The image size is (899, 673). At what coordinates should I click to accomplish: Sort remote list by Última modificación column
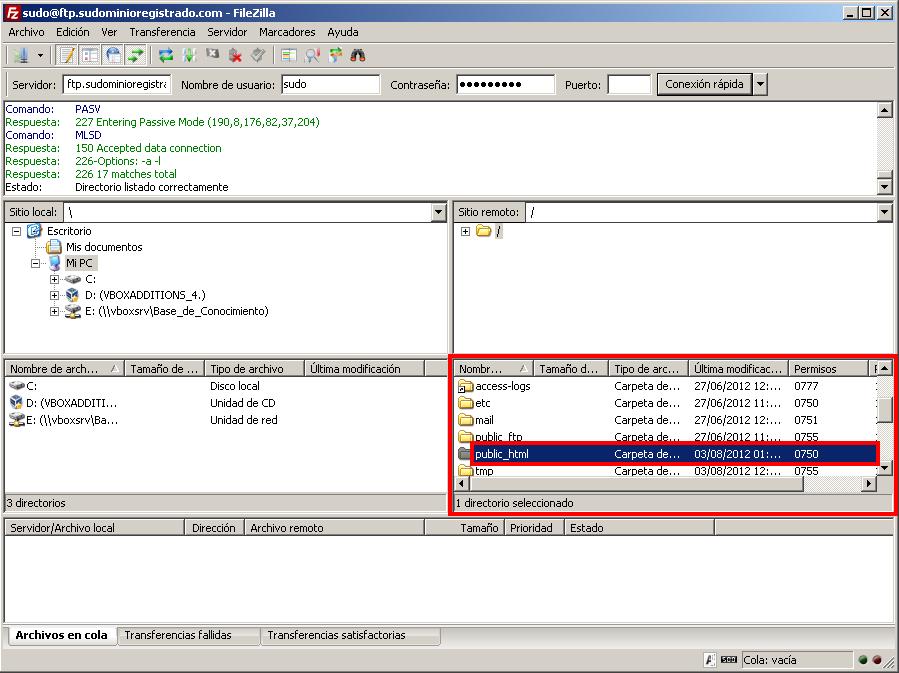(738, 369)
